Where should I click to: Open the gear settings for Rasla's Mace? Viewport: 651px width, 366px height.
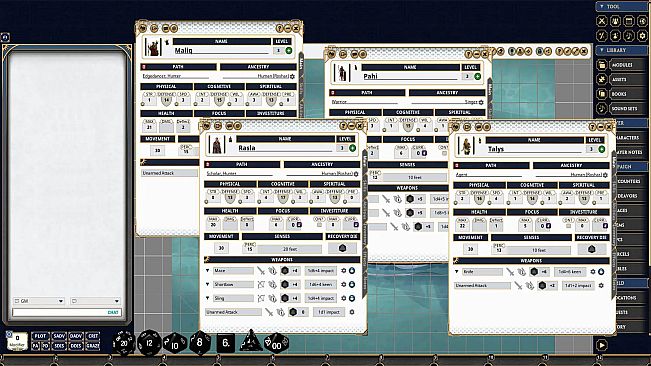click(343, 271)
